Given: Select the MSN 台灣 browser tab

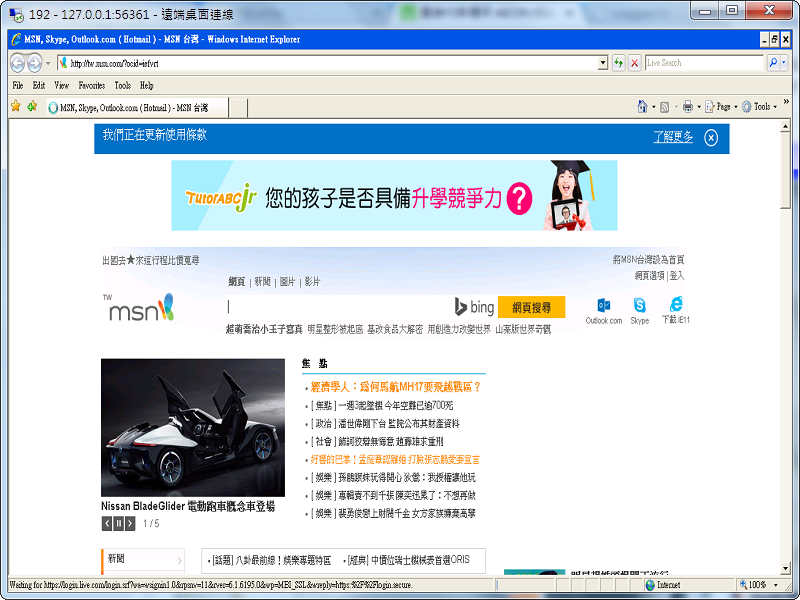Looking at the screenshot, I should coord(137,108).
